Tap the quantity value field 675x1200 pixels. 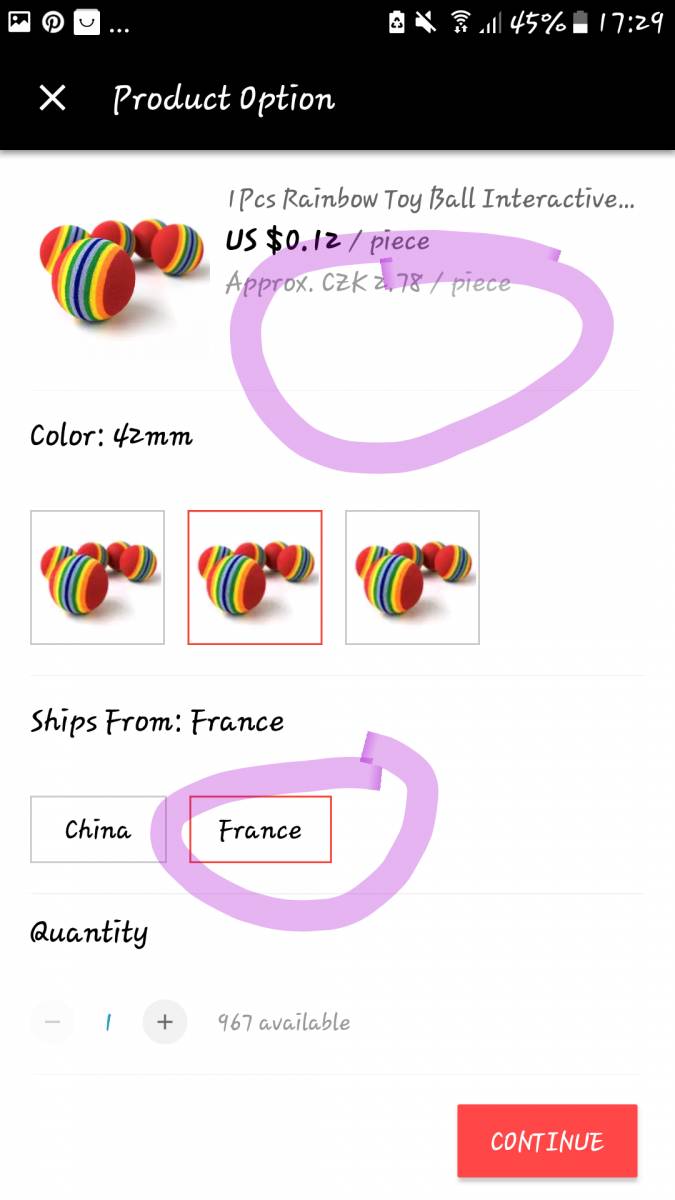point(108,1022)
